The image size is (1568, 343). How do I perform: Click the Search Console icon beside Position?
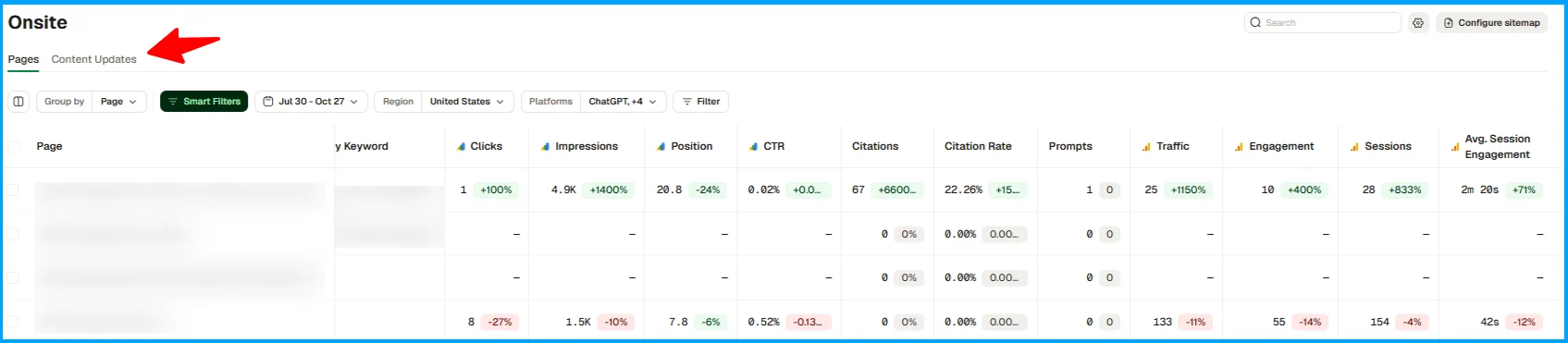[661, 146]
